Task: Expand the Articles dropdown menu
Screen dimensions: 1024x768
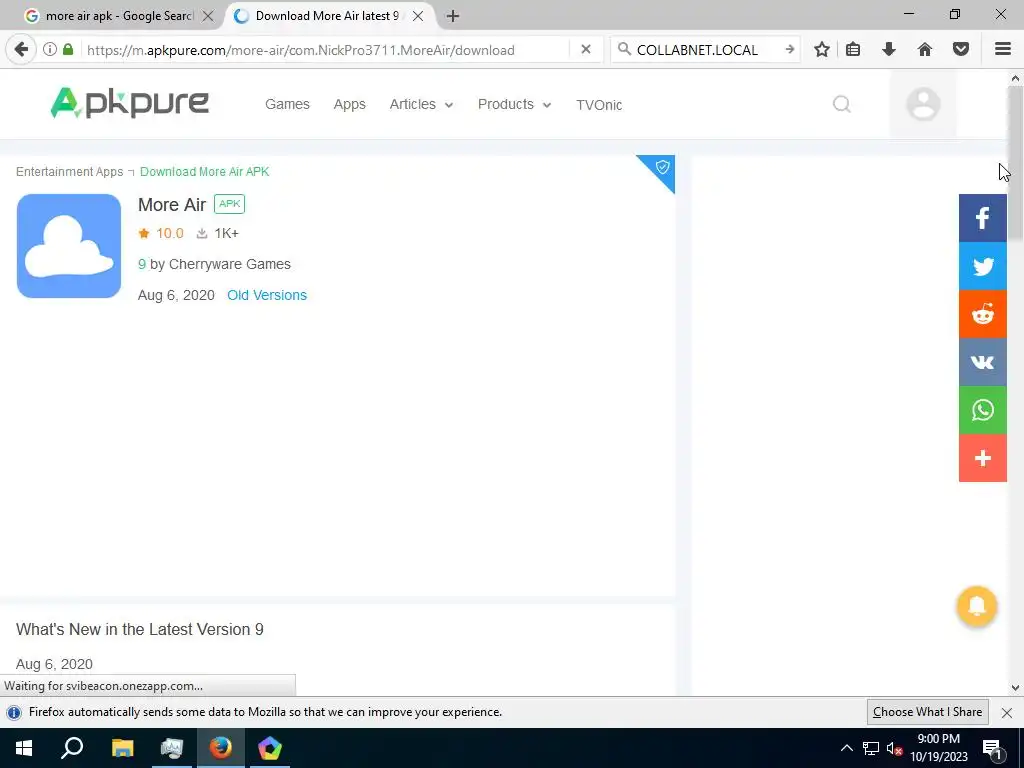Action: coord(421,104)
